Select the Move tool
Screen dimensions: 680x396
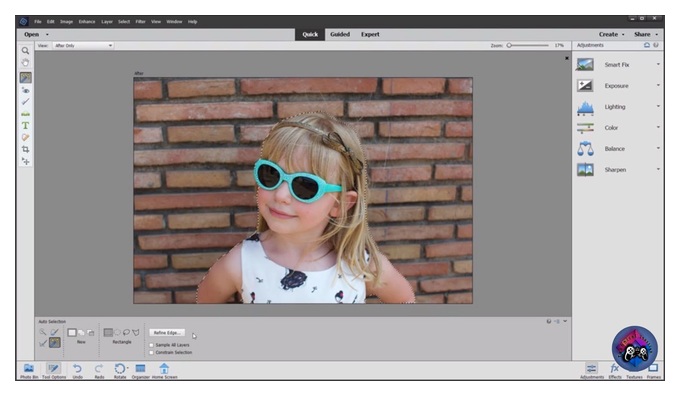tap(26, 161)
